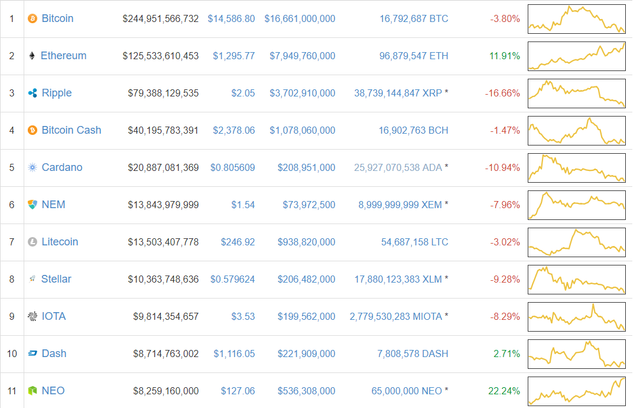Click the green NEO logo icon
Viewport: 640px width, 408px height.
coord(32,390)
